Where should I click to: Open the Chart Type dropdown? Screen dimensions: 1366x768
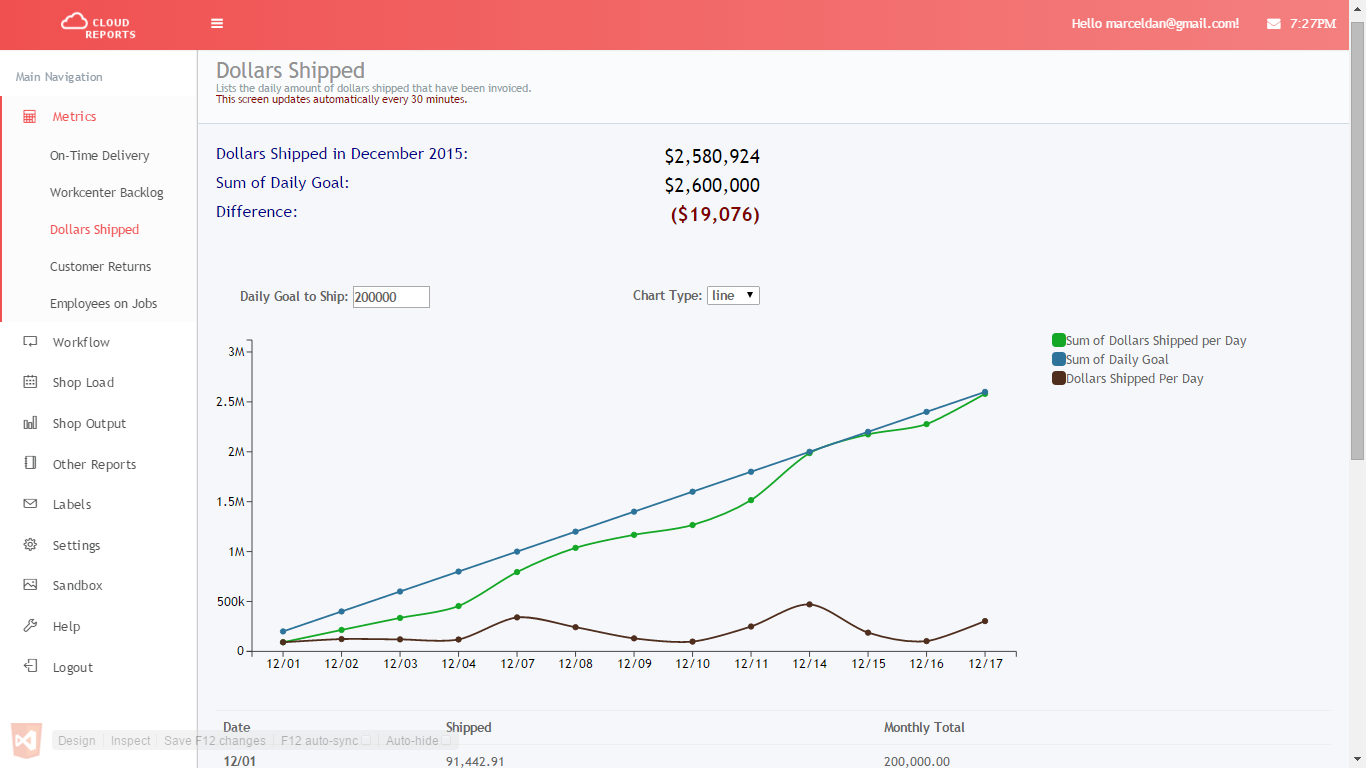click(733, 295)
